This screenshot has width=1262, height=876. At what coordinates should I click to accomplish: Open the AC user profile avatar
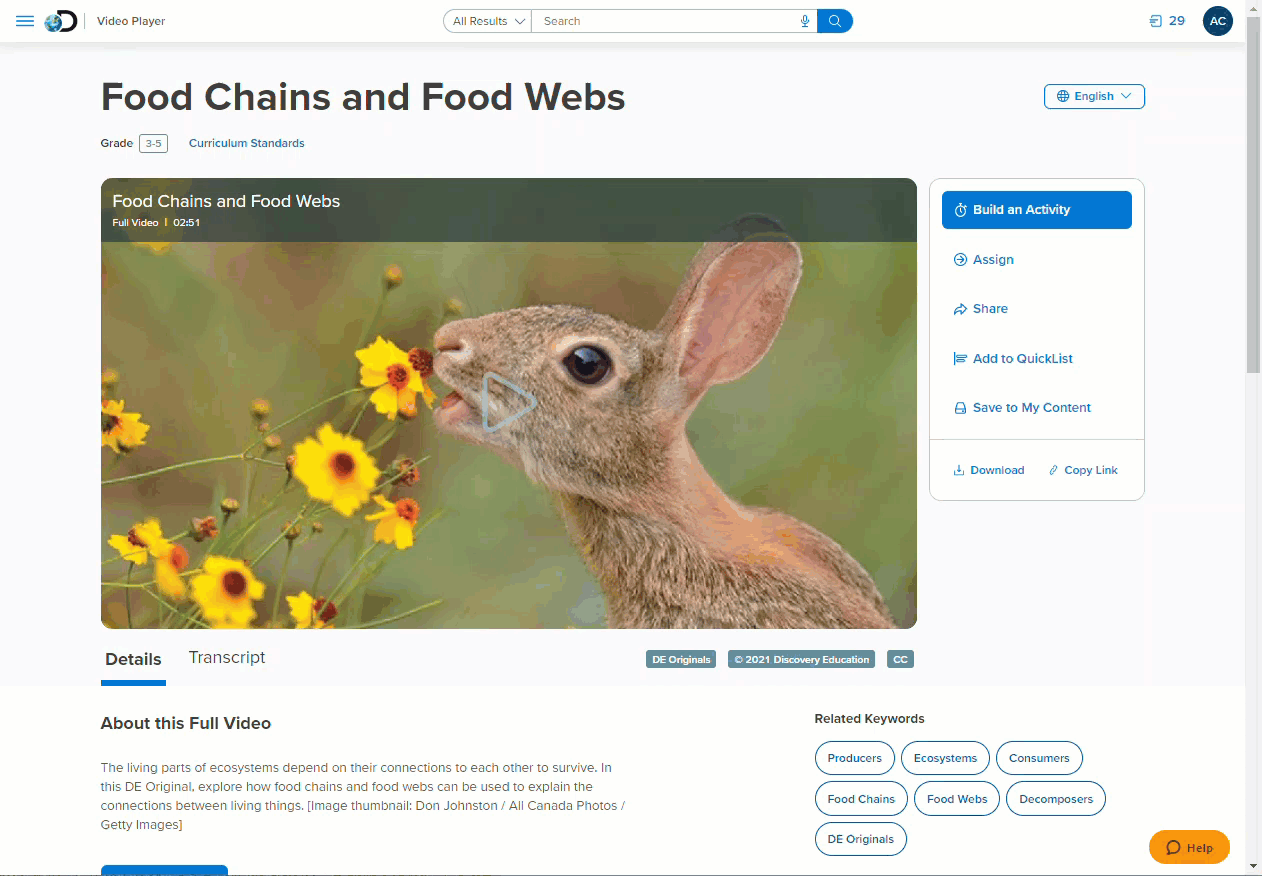pyautogui.click(x=1218, y=21)
